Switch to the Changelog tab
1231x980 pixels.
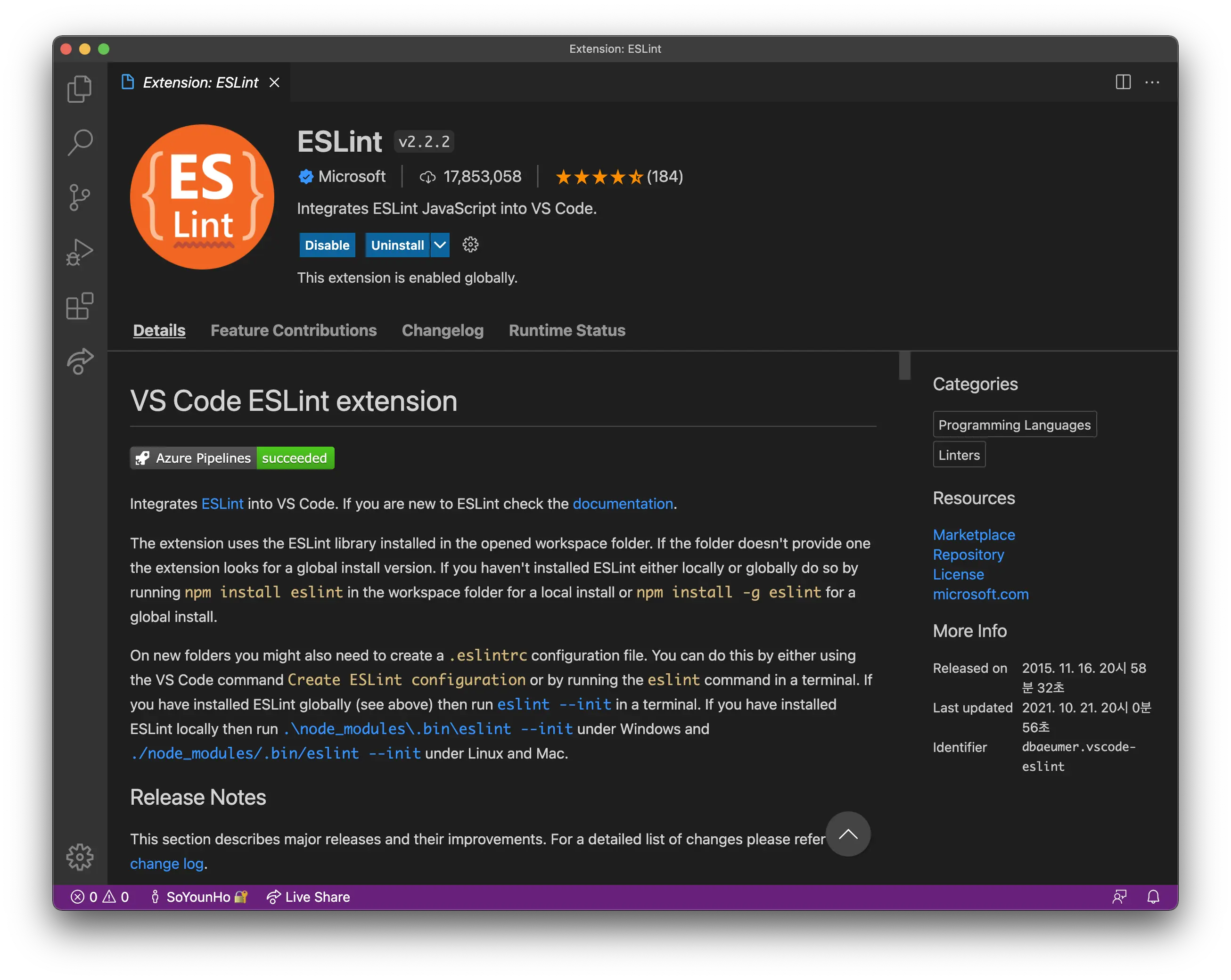pos(443,330)
